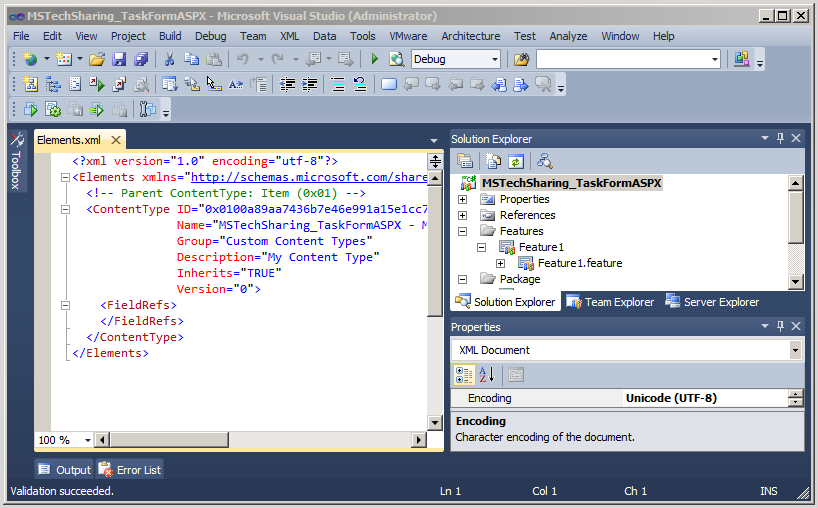The height and width of the screenshot is (508, 818).
Task: Sort Properties alphabetically with A-Z icon
Action: click(x=486, y=375)
